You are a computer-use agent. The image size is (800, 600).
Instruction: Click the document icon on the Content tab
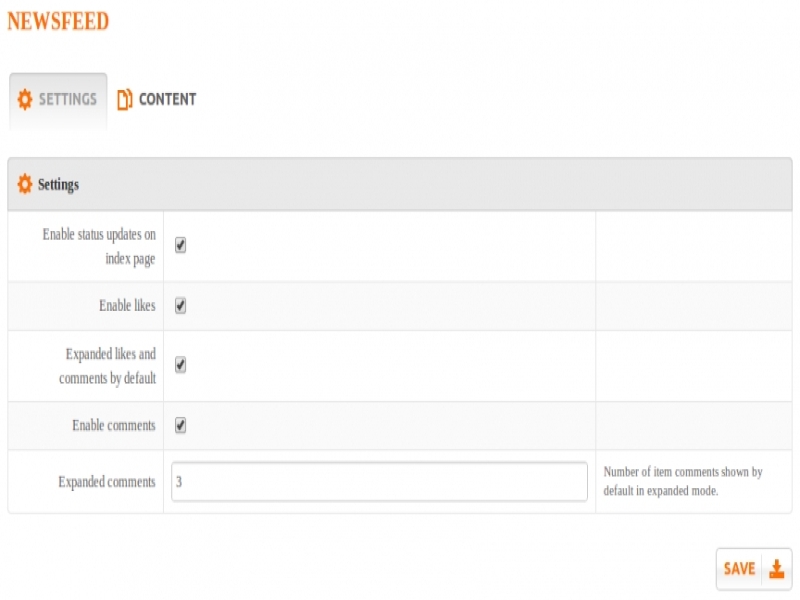click(x=125, y=100)
